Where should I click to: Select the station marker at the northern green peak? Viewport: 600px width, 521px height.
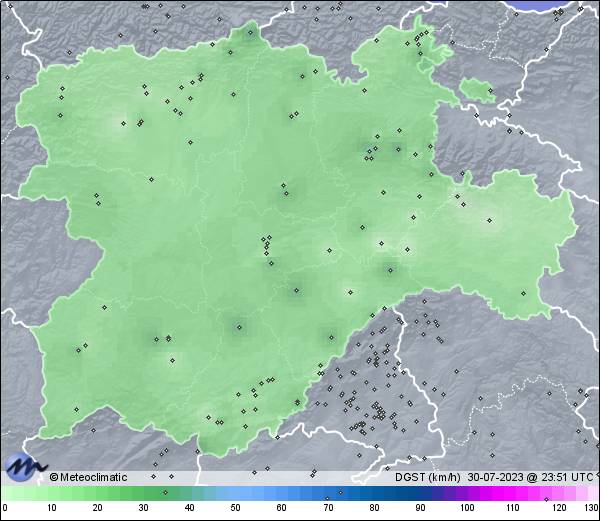pyautogui.click(x=250, y=33)
